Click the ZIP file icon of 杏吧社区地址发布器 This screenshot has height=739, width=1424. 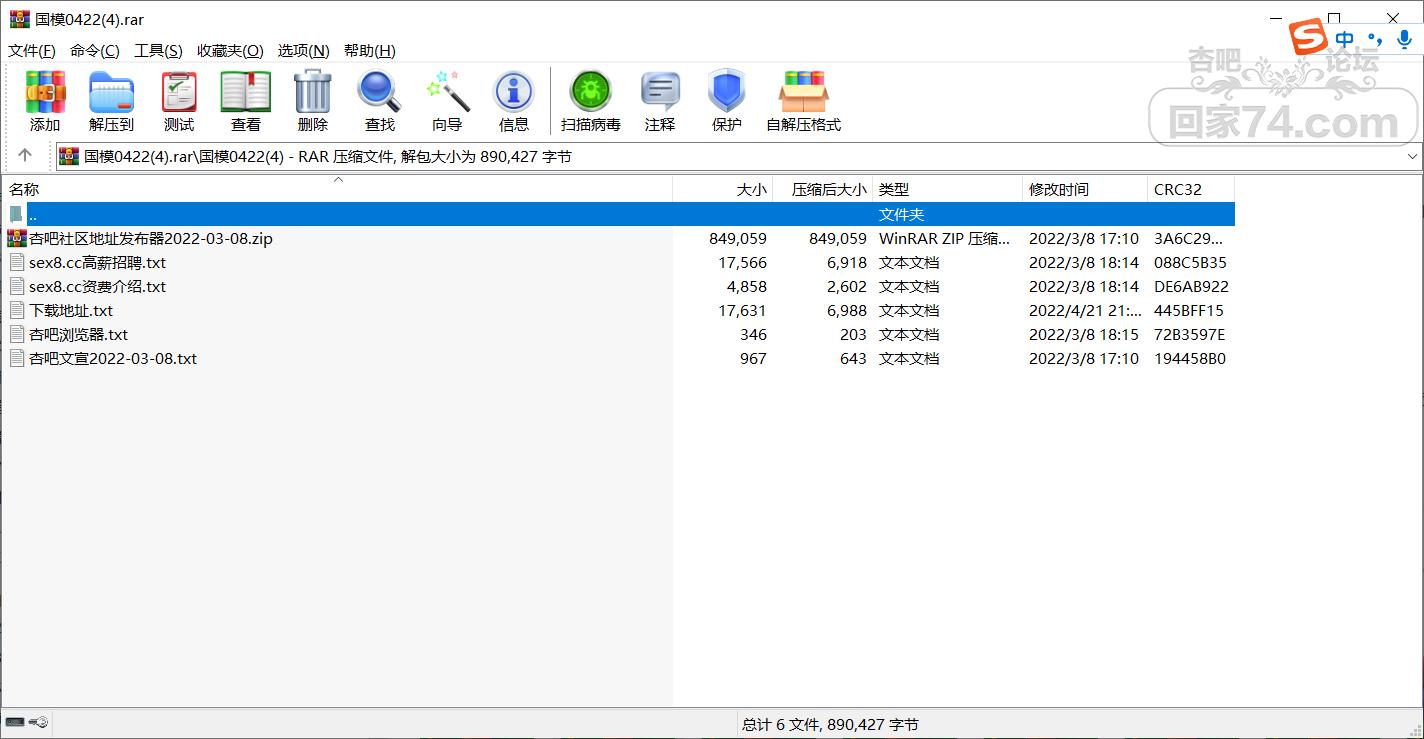pyautogui.click(x=16, y=238)
